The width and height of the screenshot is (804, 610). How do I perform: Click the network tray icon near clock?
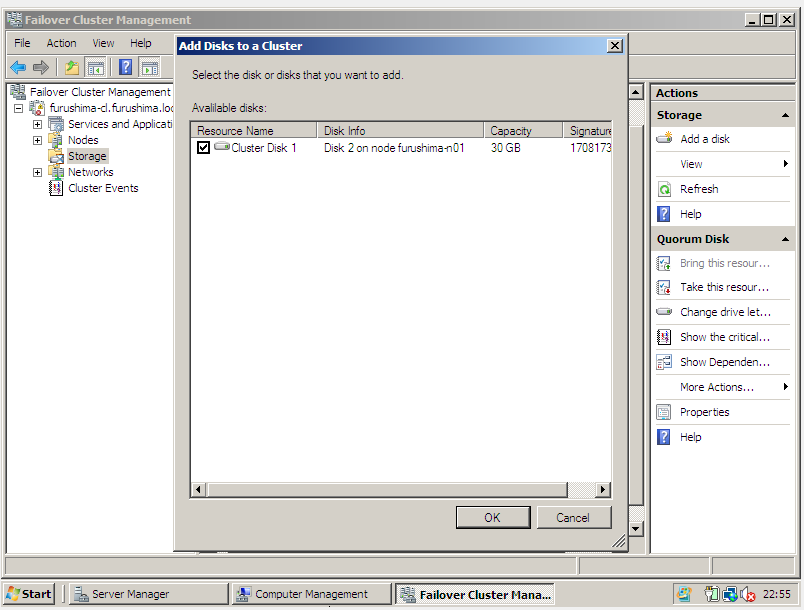point(730,594)
